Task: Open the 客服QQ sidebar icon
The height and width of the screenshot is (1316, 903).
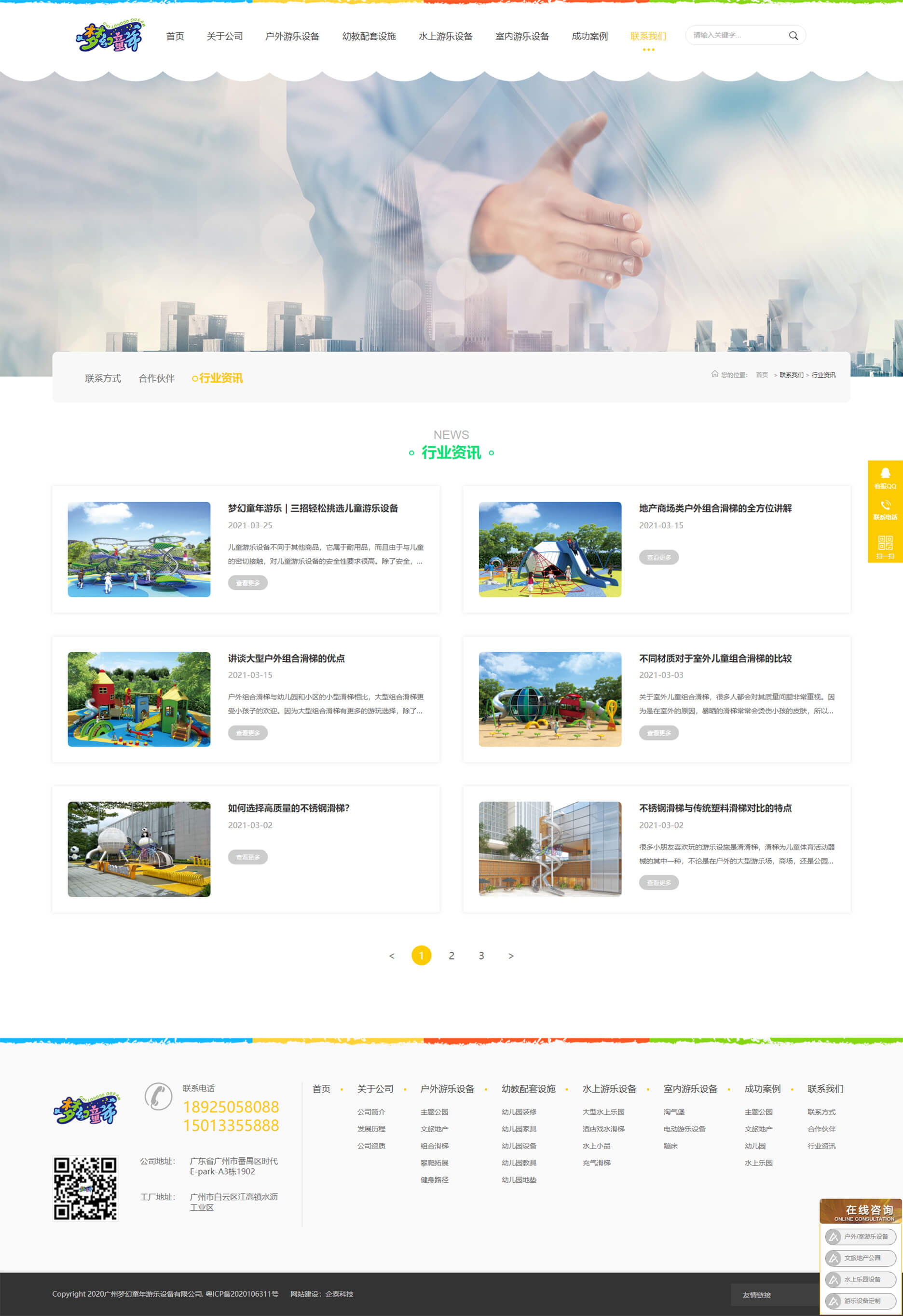Action: (x=885, y=478)
